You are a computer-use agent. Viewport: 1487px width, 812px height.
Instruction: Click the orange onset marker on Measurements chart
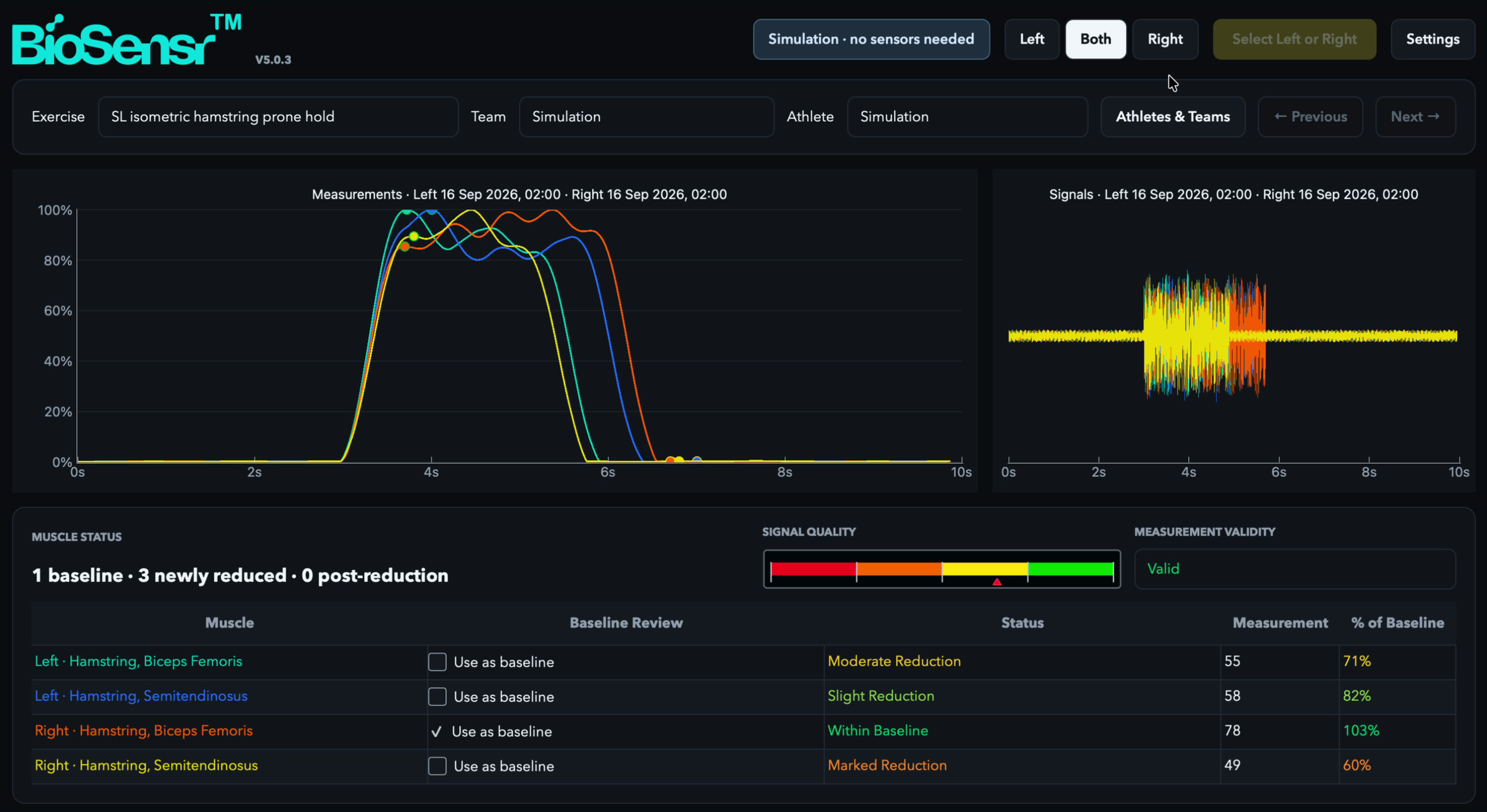click(405, 247)
